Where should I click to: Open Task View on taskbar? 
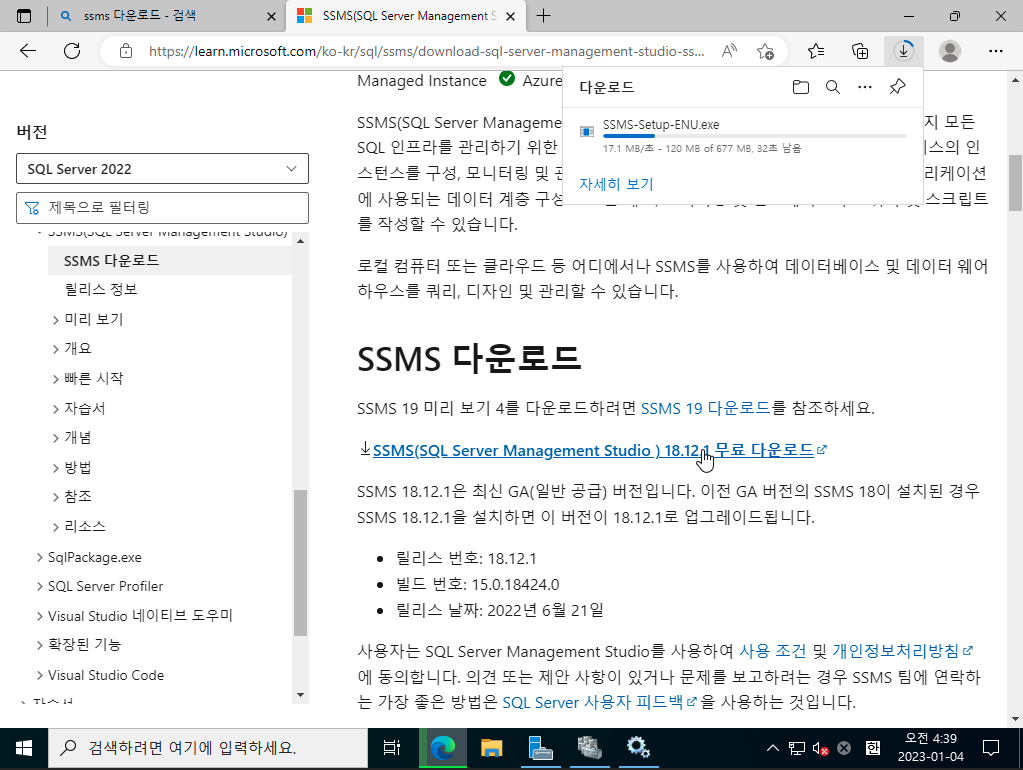pyautogui.click(x=391, y=748)
